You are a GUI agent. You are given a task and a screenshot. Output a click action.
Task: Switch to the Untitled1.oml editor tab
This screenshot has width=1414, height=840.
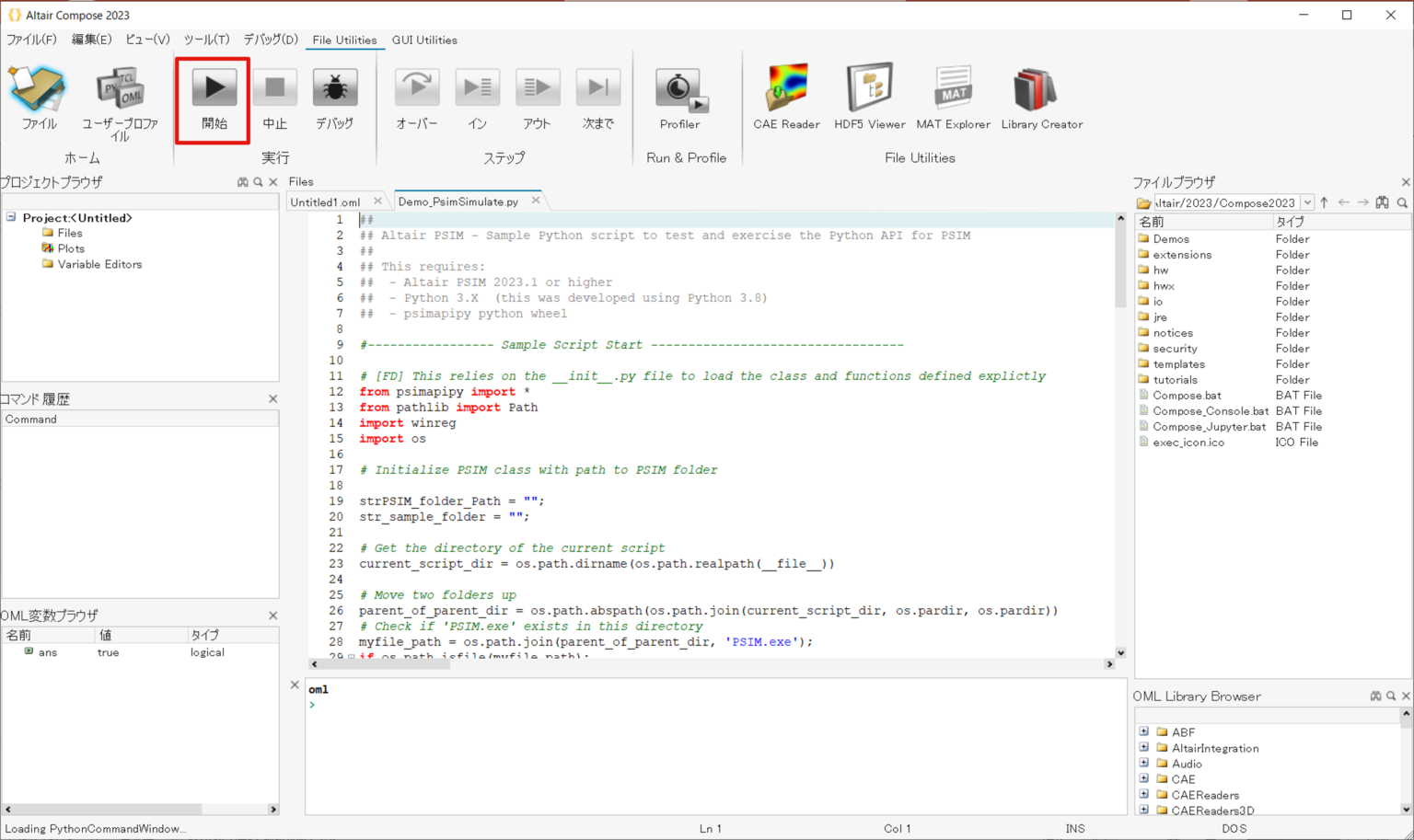(x=325, y=201)
